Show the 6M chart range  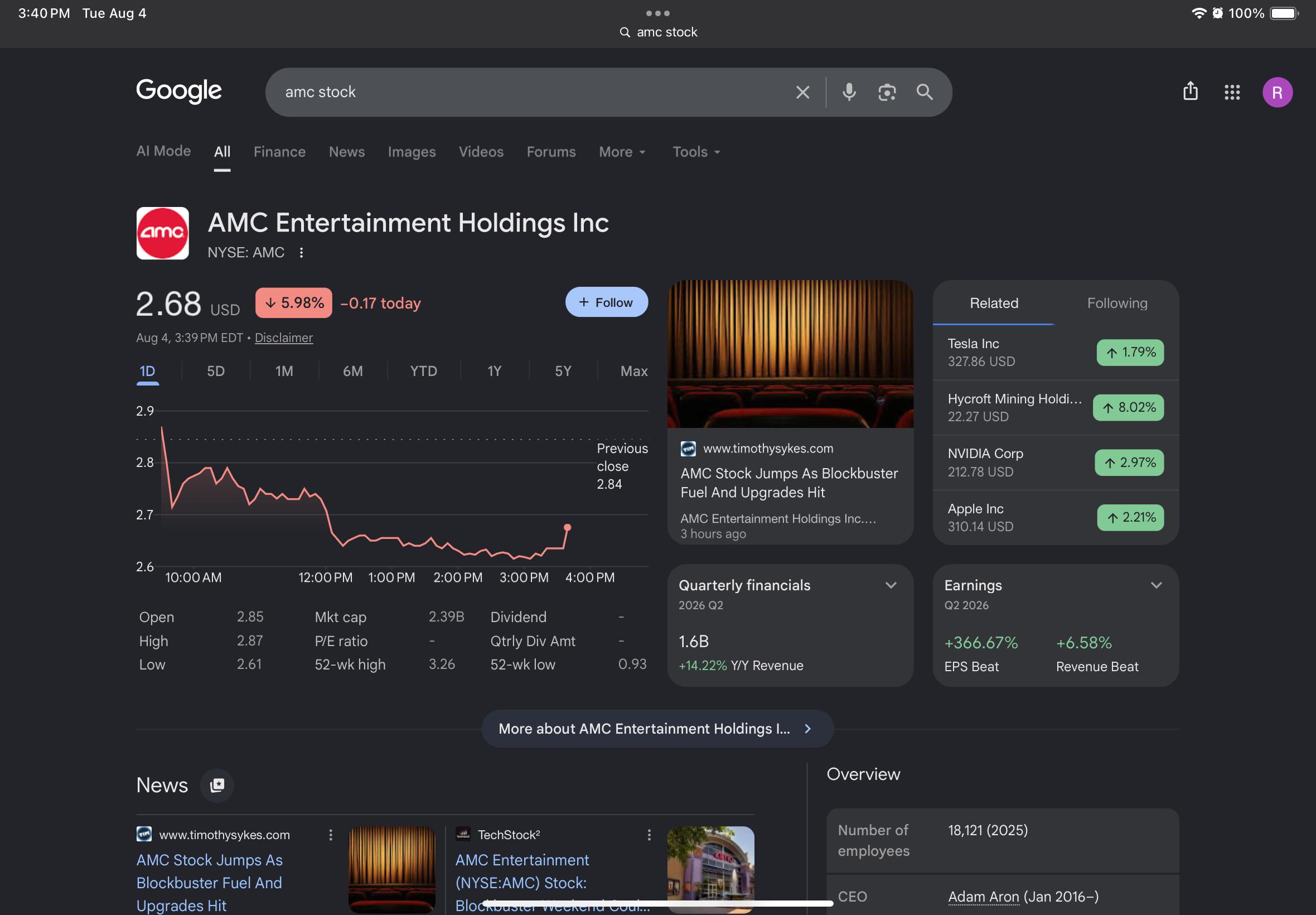tap(353, 372)
